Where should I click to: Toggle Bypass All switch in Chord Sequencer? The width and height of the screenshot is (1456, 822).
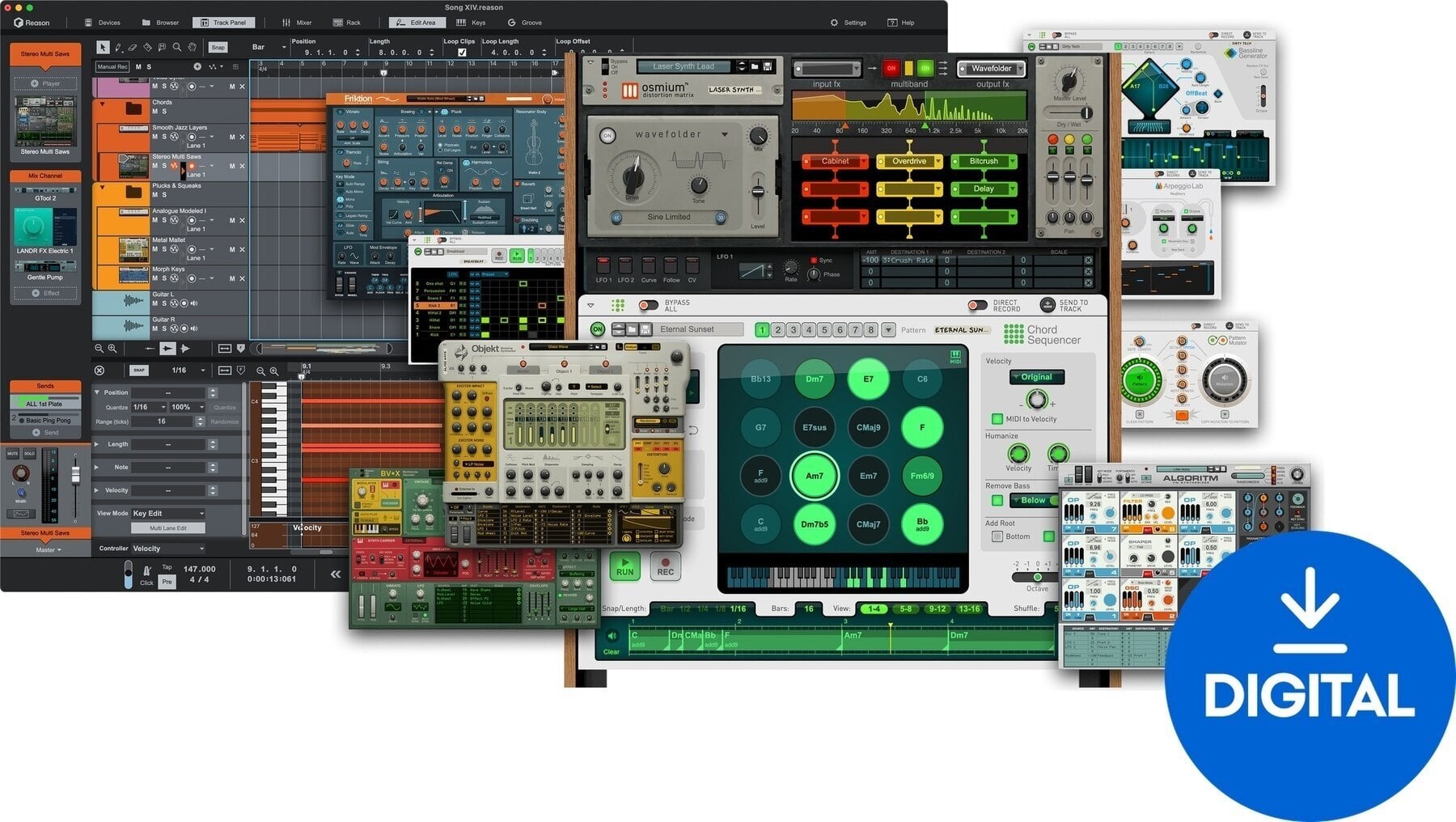648,305
